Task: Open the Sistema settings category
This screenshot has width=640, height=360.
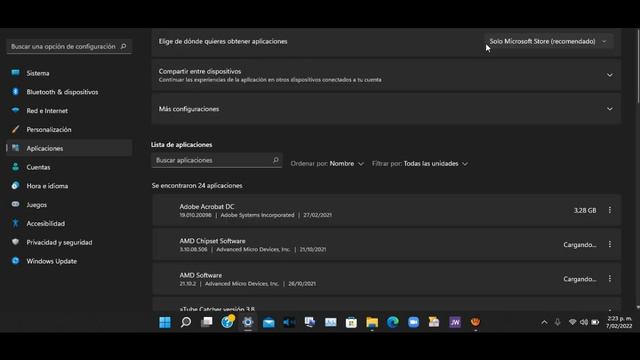Action: point(69,73)
